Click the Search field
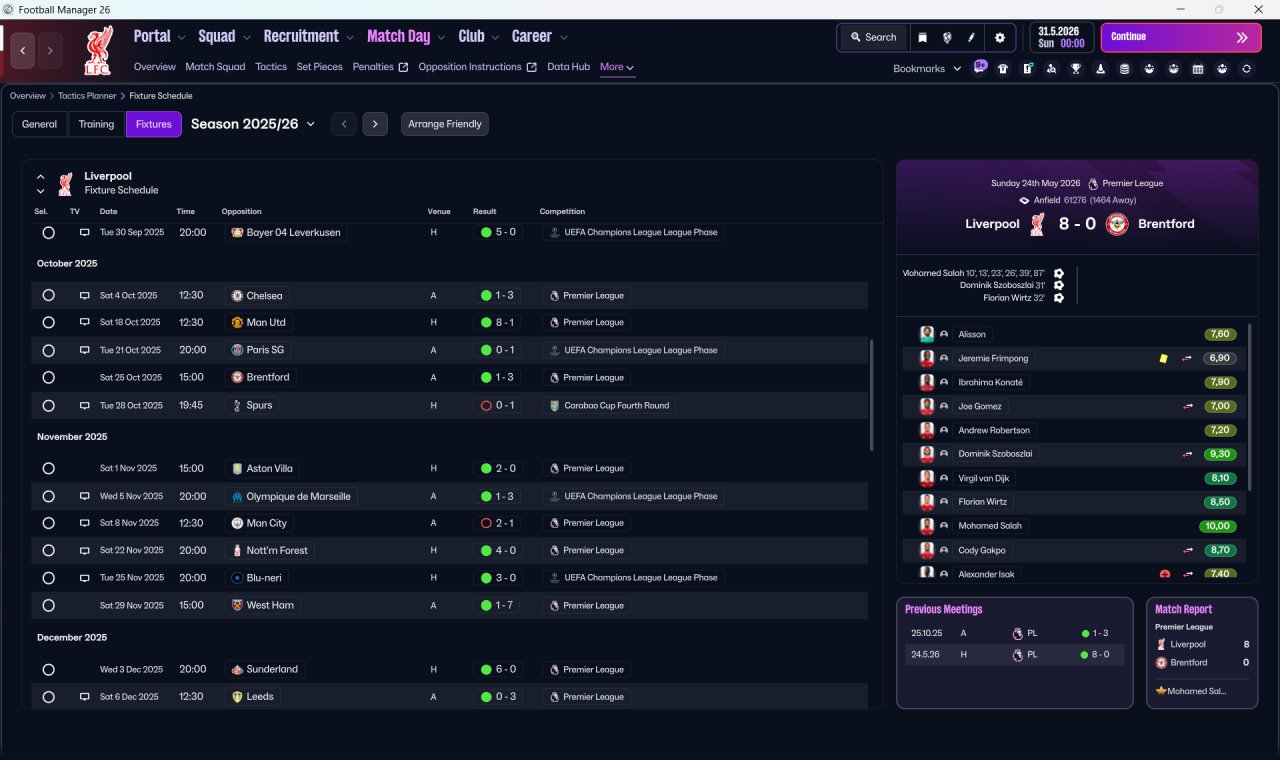The image size is (1280, 760). pos(873,37)
